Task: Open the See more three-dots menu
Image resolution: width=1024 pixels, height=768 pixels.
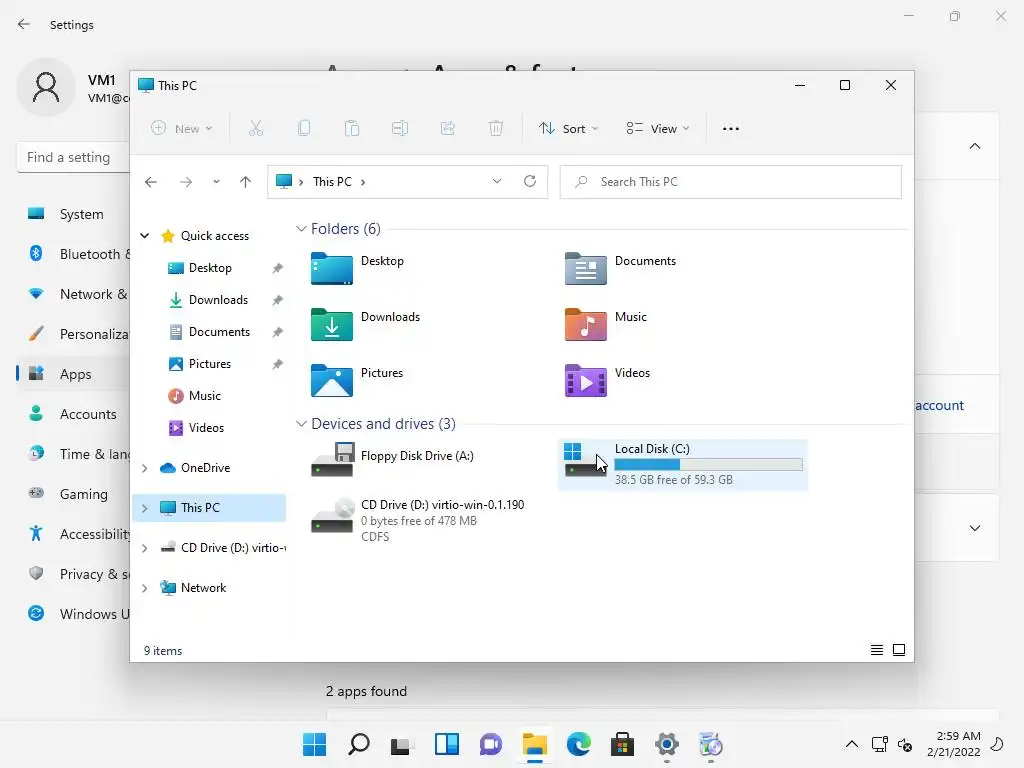Action: [x=731, y=129]
